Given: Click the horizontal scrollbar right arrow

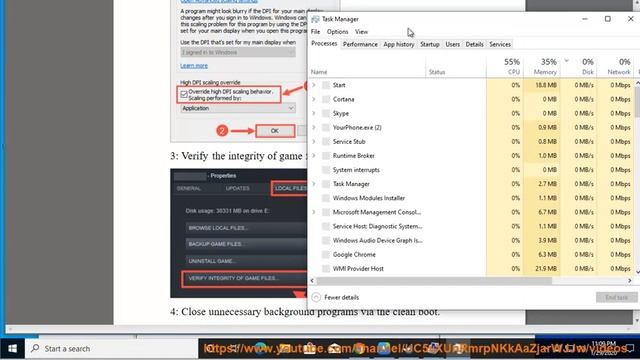Looking at the screenshot, I should coord(629,281).
